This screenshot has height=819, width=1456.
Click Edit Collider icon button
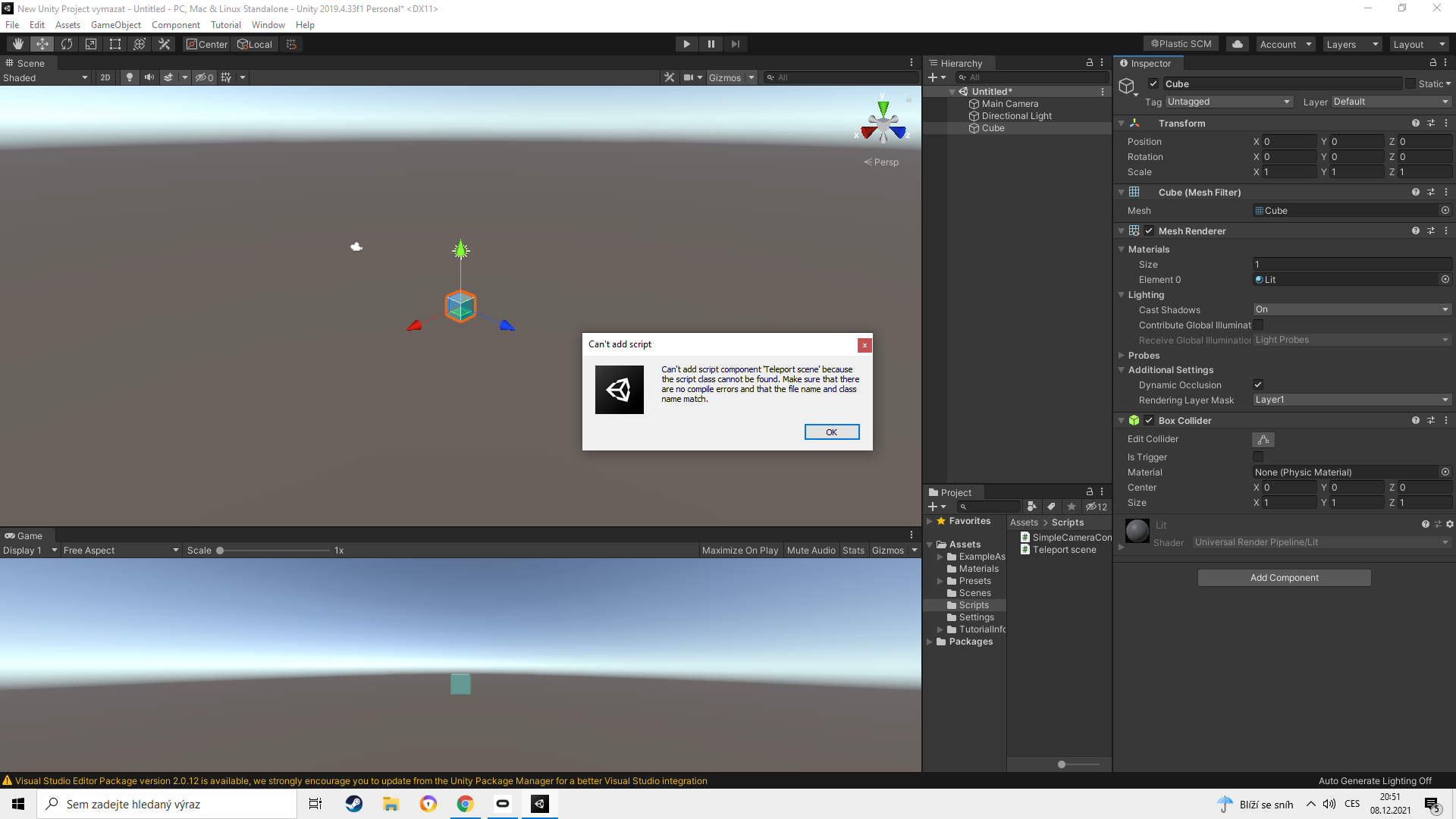click(x=1263, y=440)
